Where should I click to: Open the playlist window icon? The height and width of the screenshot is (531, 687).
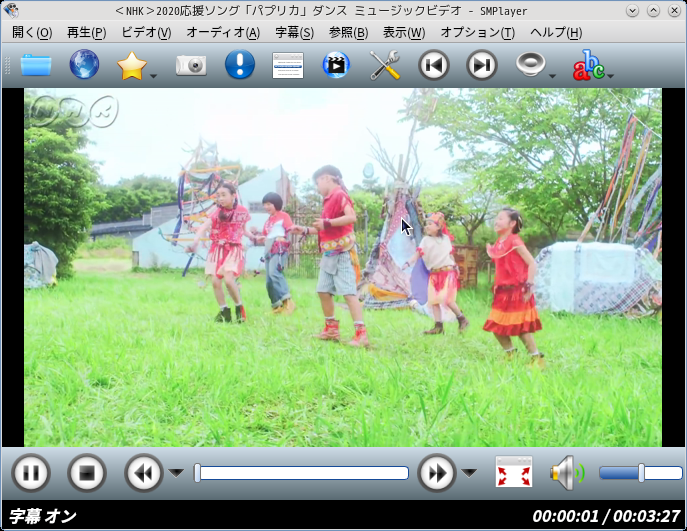(x=288, y=66)
